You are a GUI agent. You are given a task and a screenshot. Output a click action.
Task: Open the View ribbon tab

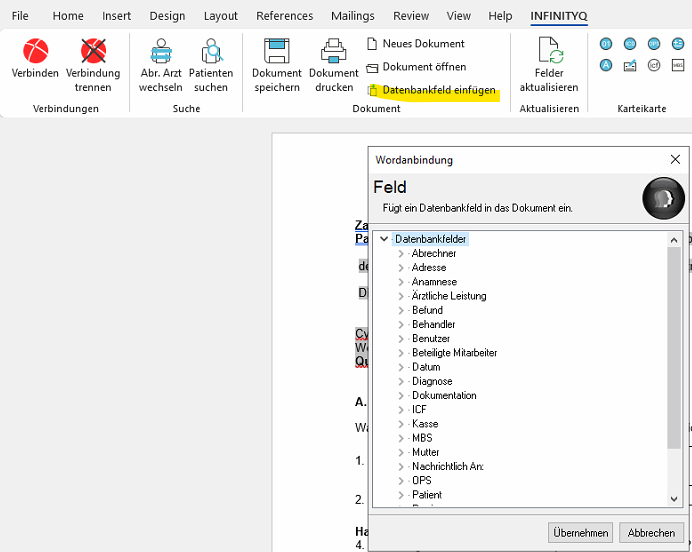[x=459, y=16]
